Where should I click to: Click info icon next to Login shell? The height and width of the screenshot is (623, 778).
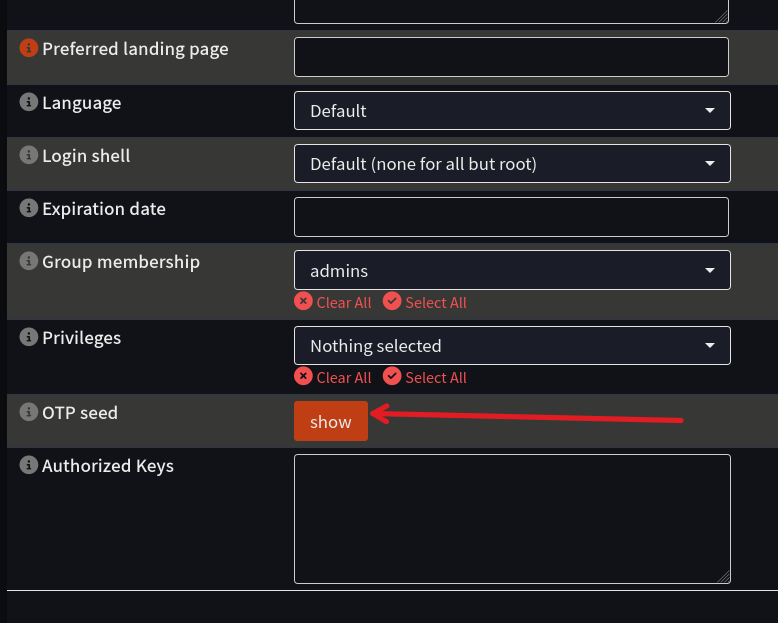29,156
